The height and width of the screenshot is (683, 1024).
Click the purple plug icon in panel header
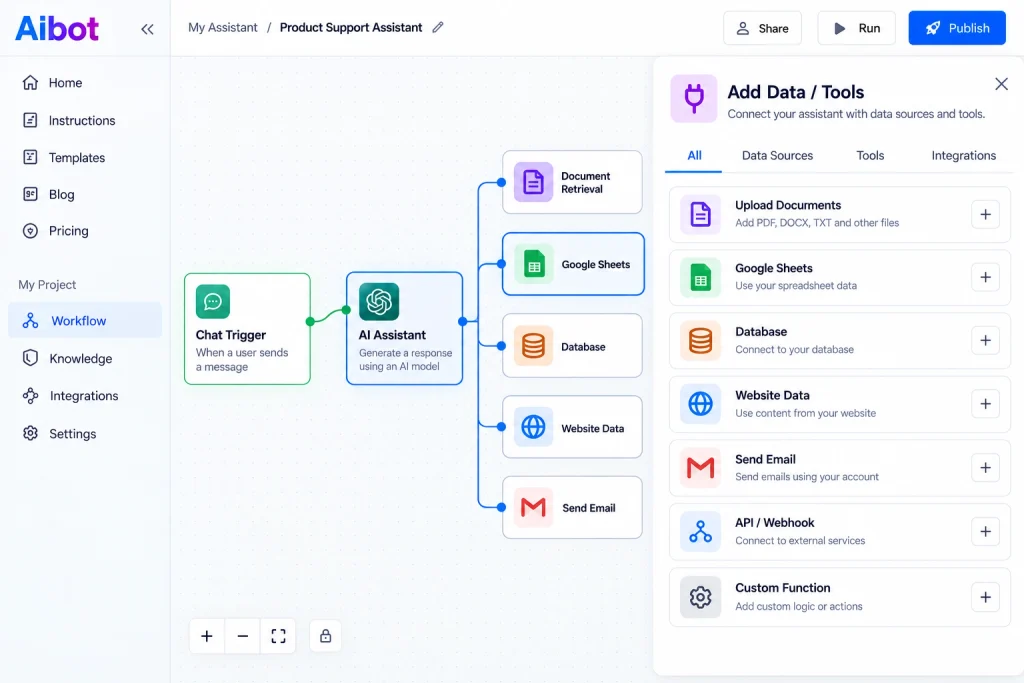pyautogui.click(x=694, y=99)
